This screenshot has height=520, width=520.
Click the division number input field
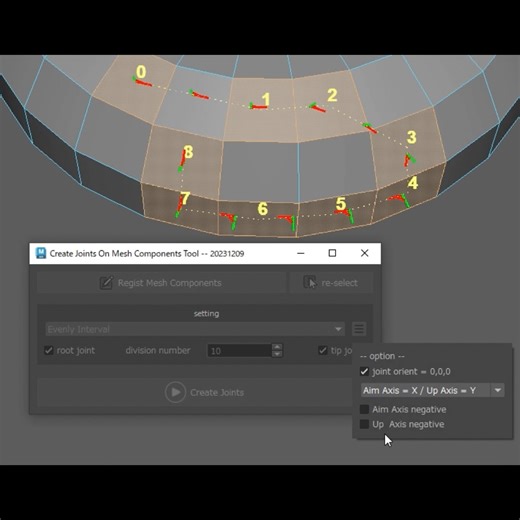[x=239, y=351]
